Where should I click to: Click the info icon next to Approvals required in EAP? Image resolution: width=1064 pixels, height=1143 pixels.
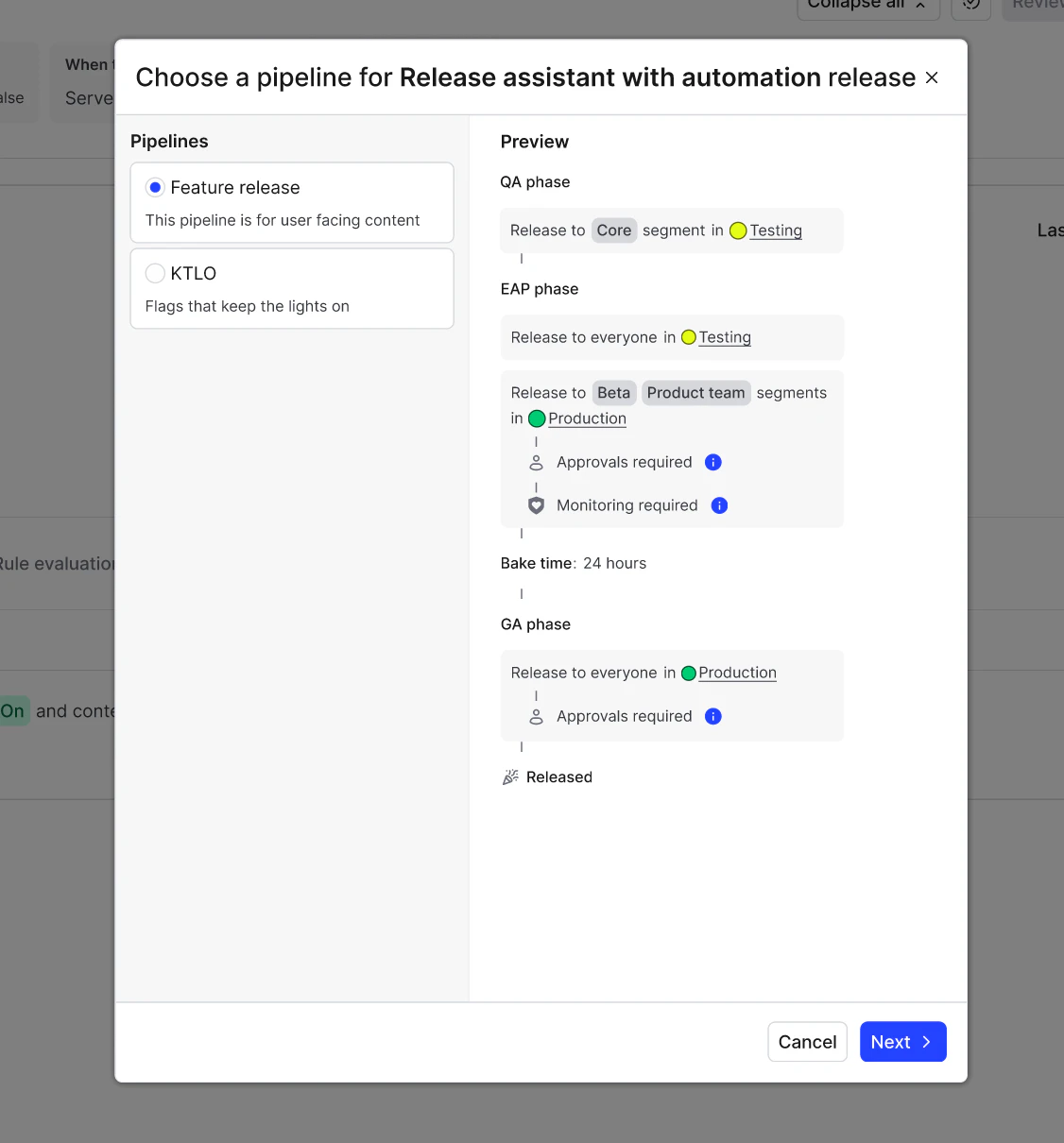pyautogui.click(x=713, y=462)
